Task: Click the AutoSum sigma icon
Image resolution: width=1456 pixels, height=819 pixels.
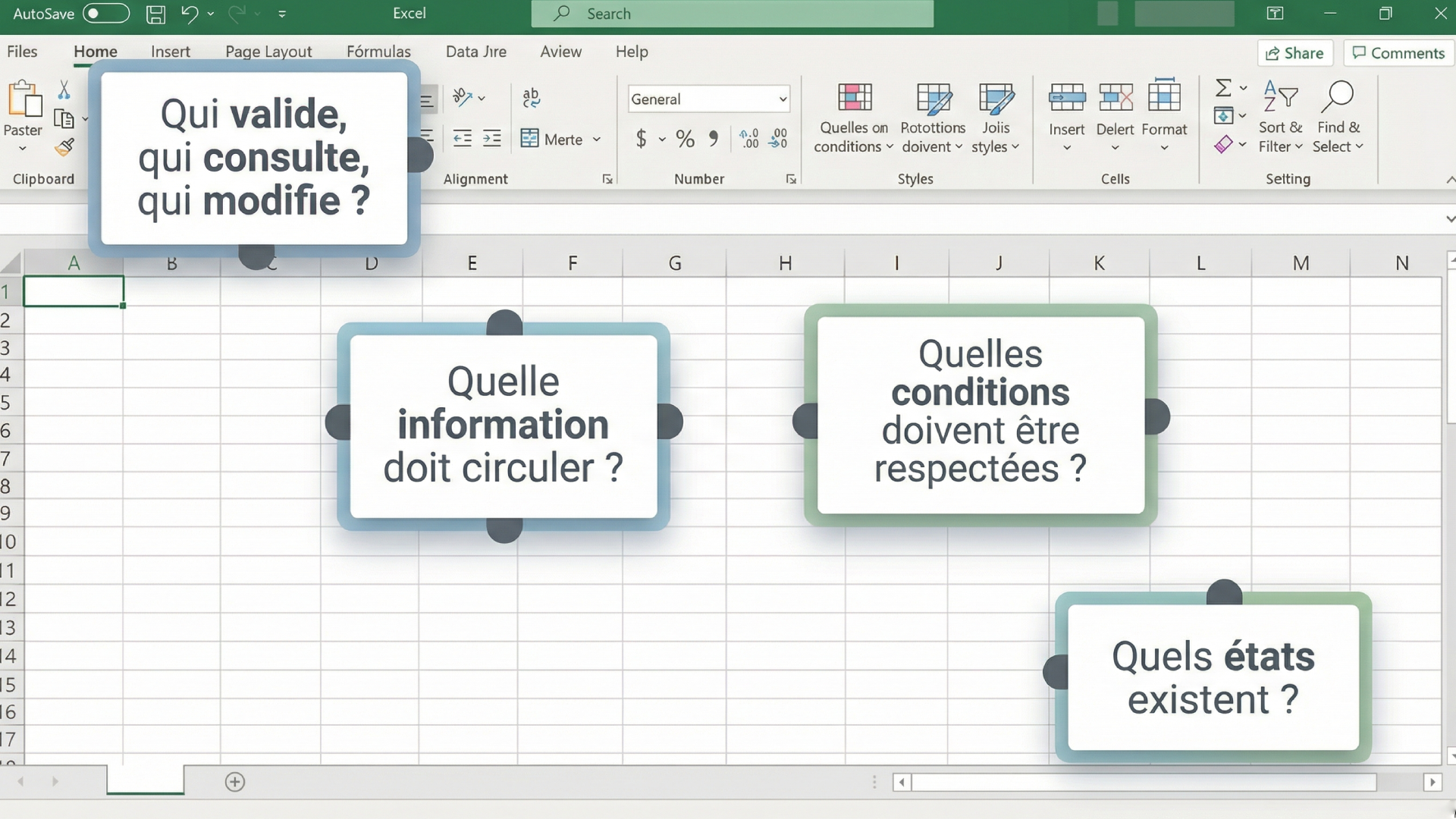Action: pos(1222,88)
